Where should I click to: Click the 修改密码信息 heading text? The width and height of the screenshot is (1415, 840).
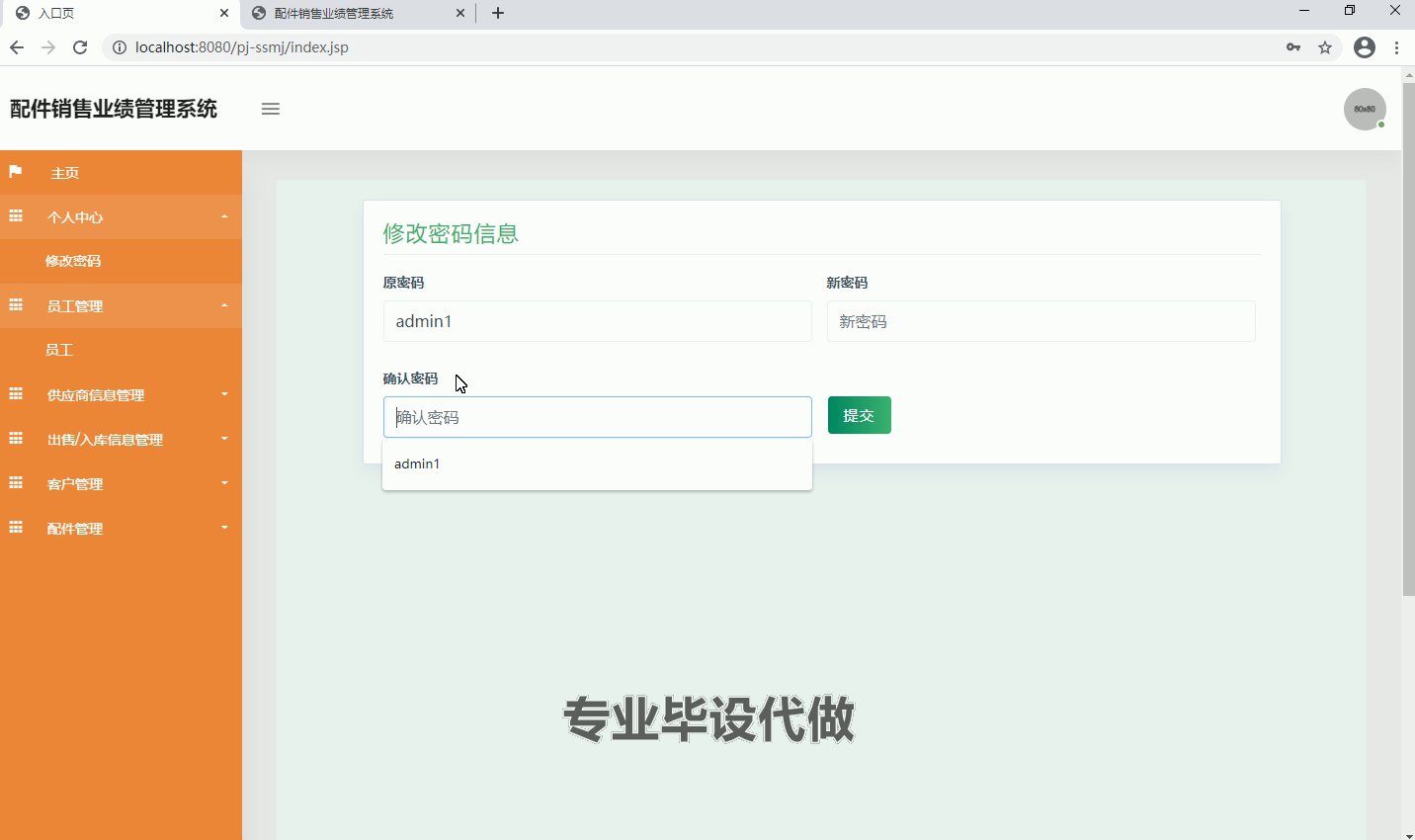[451, 233]
